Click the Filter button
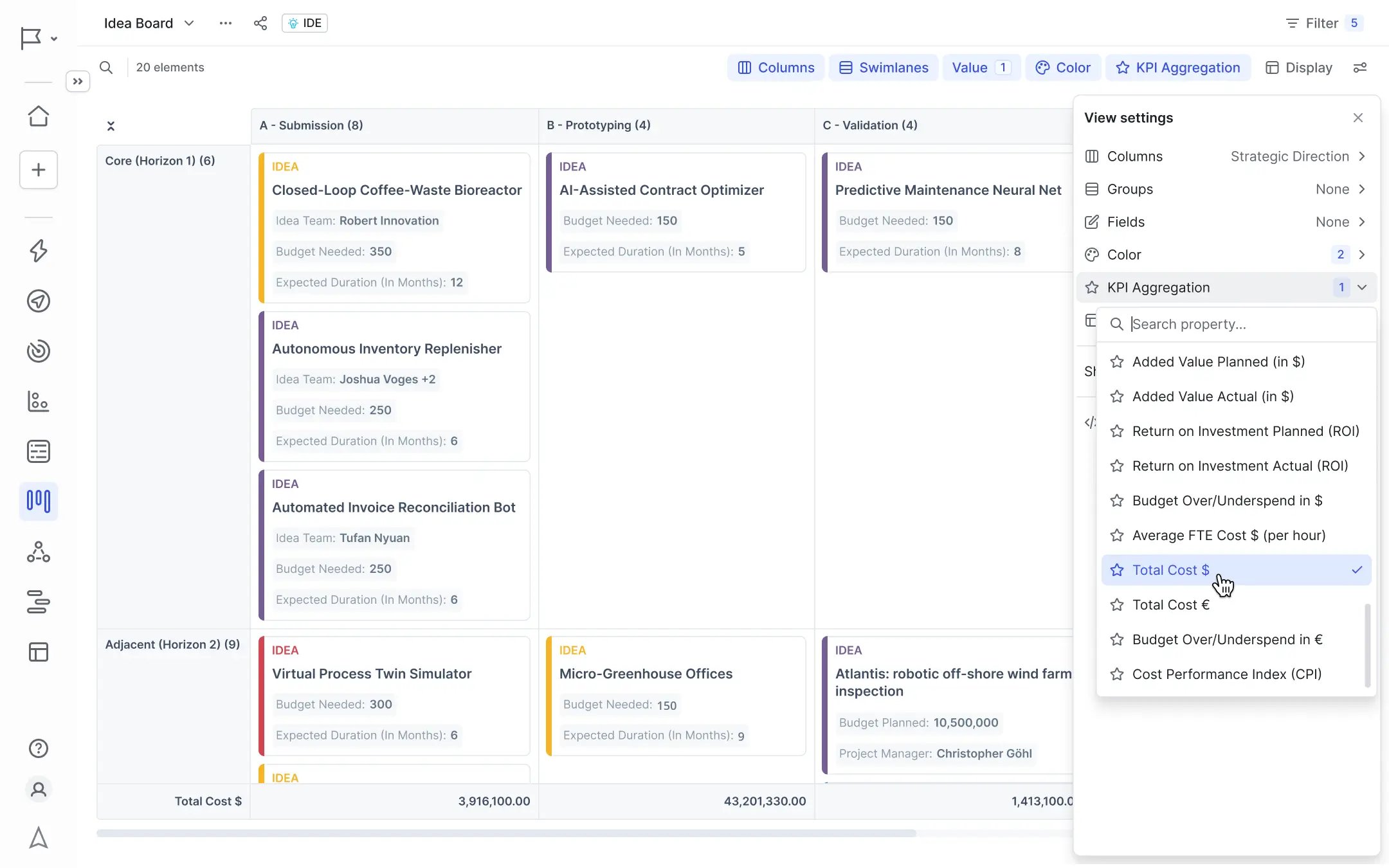This screenshot has width=1389, height=868. [1322, 23]
